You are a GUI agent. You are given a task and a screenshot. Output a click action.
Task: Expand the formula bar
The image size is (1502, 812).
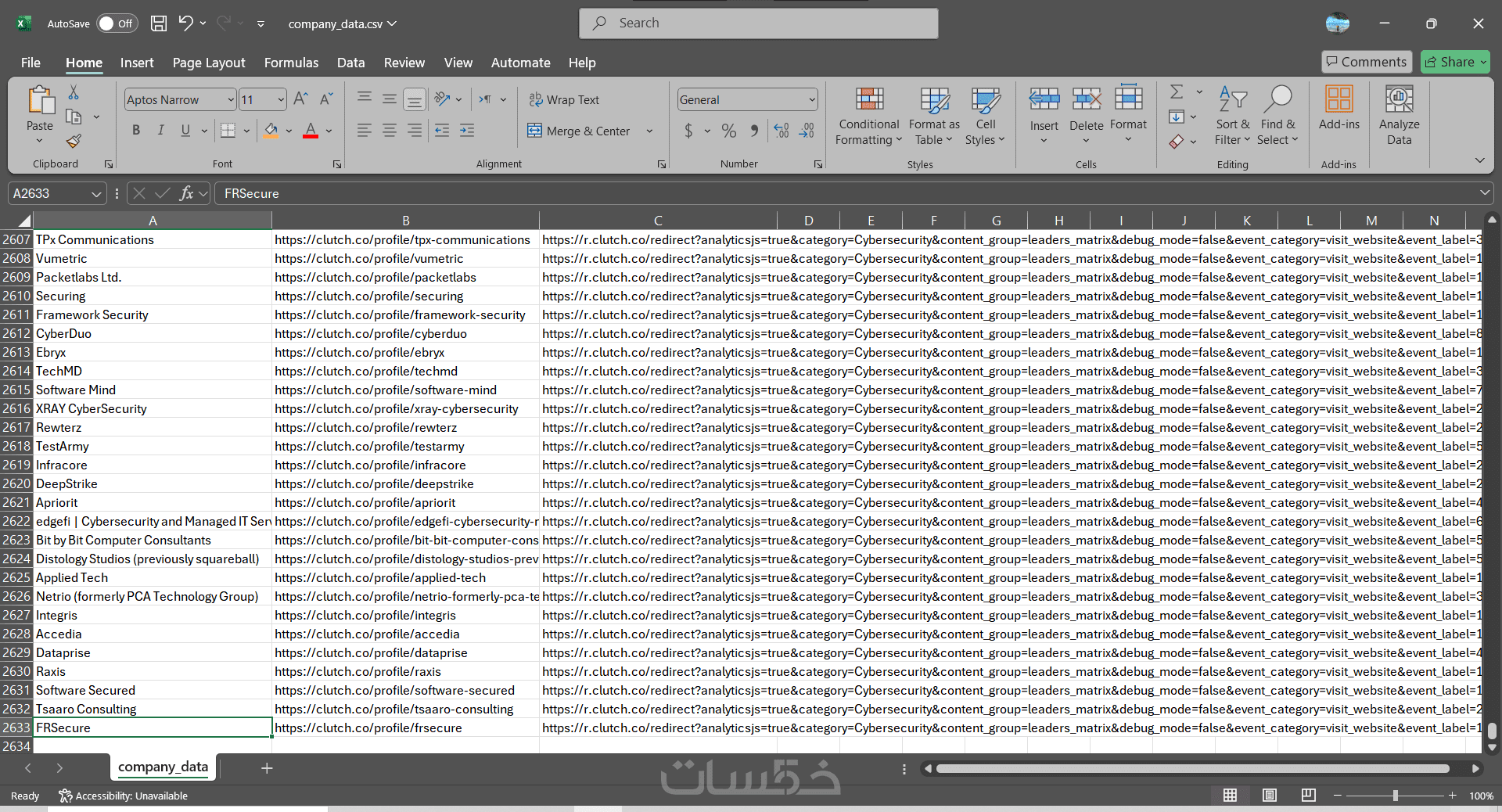click(x=1484, y=192)
